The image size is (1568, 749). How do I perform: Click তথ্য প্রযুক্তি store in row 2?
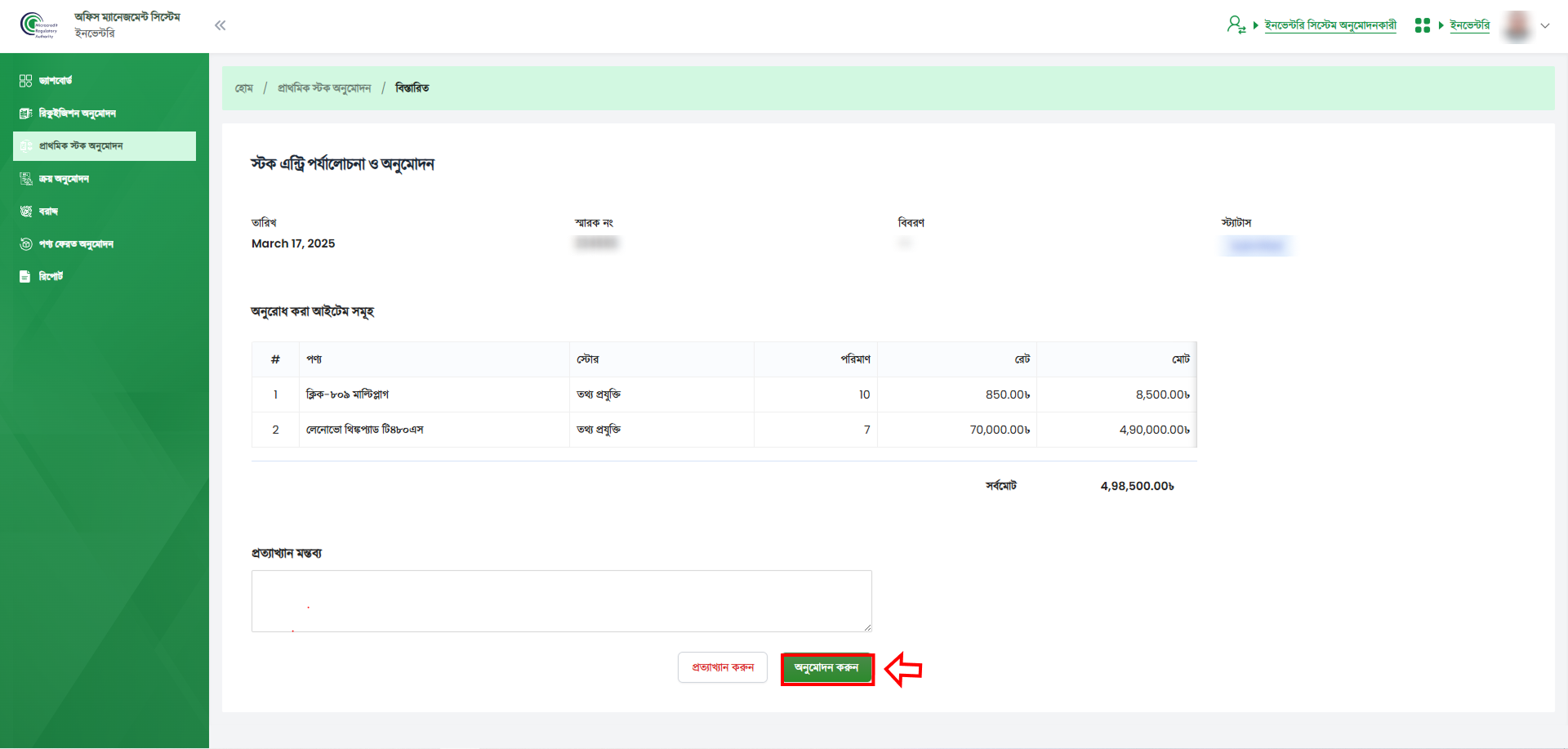[661, 430]
